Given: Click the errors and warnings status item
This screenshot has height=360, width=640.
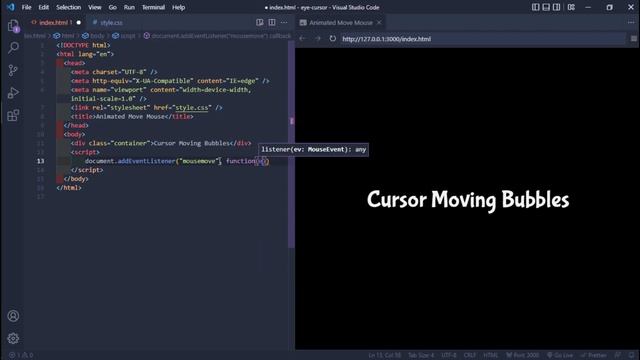Looking at the screenshot, I should click(21, 355).
